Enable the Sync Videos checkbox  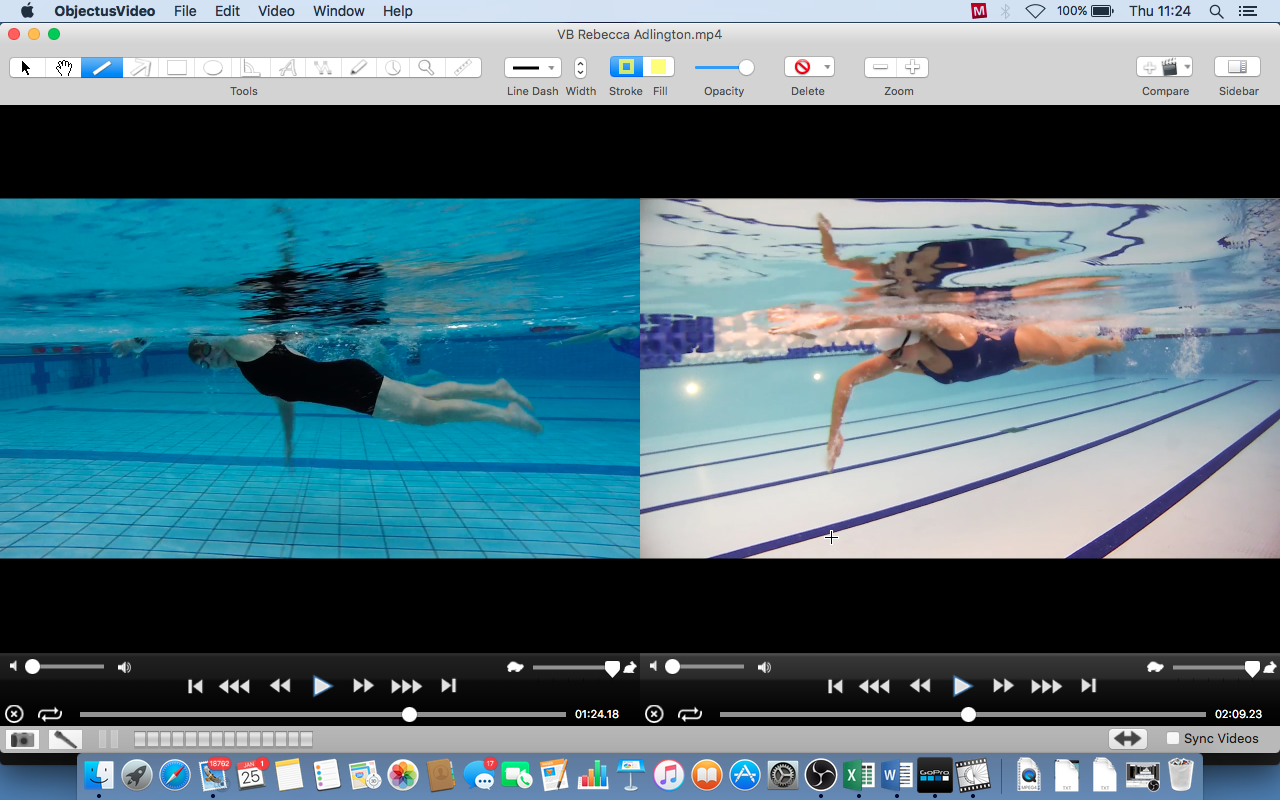1173,739
